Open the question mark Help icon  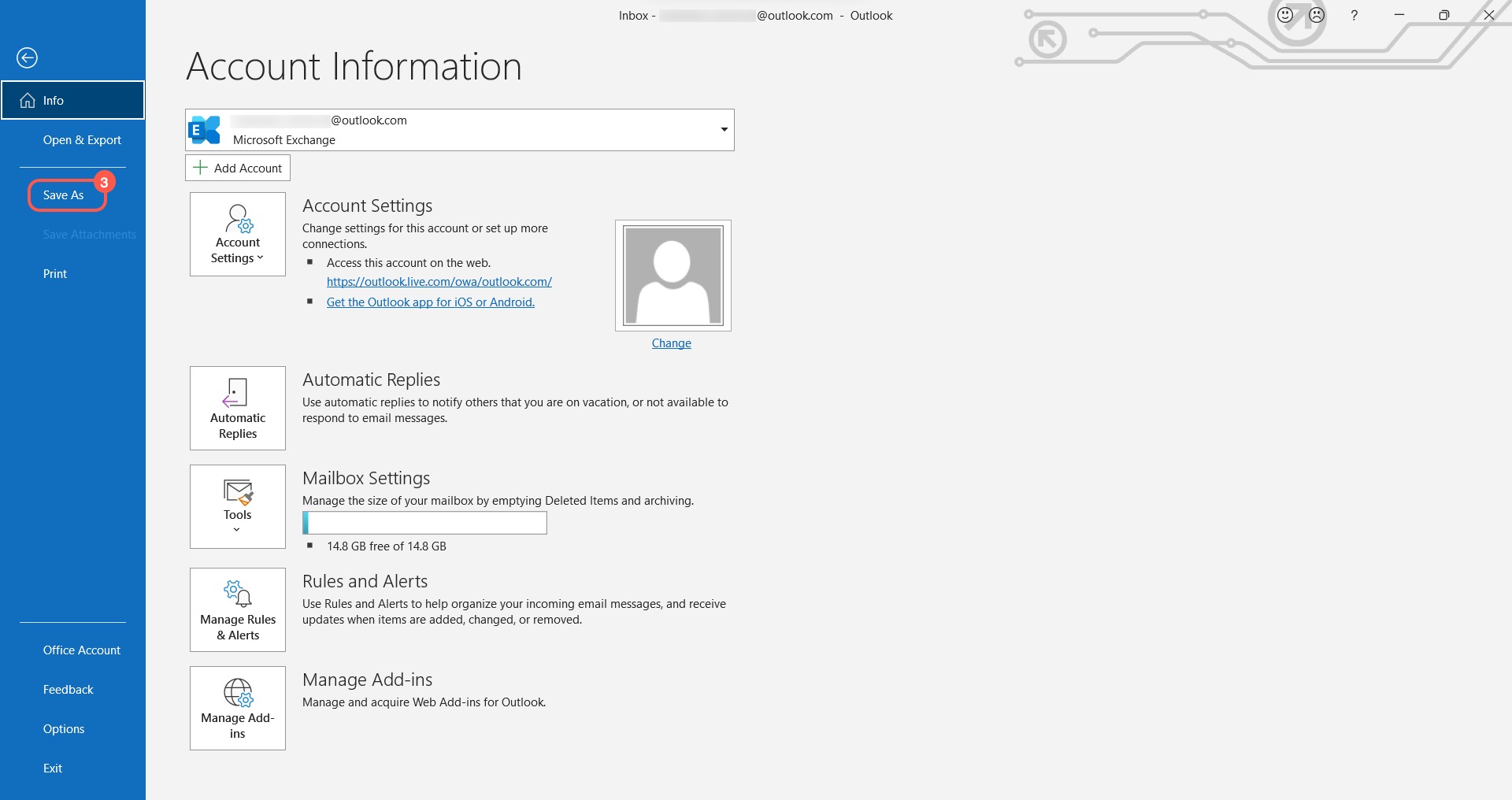point(1354,15)
